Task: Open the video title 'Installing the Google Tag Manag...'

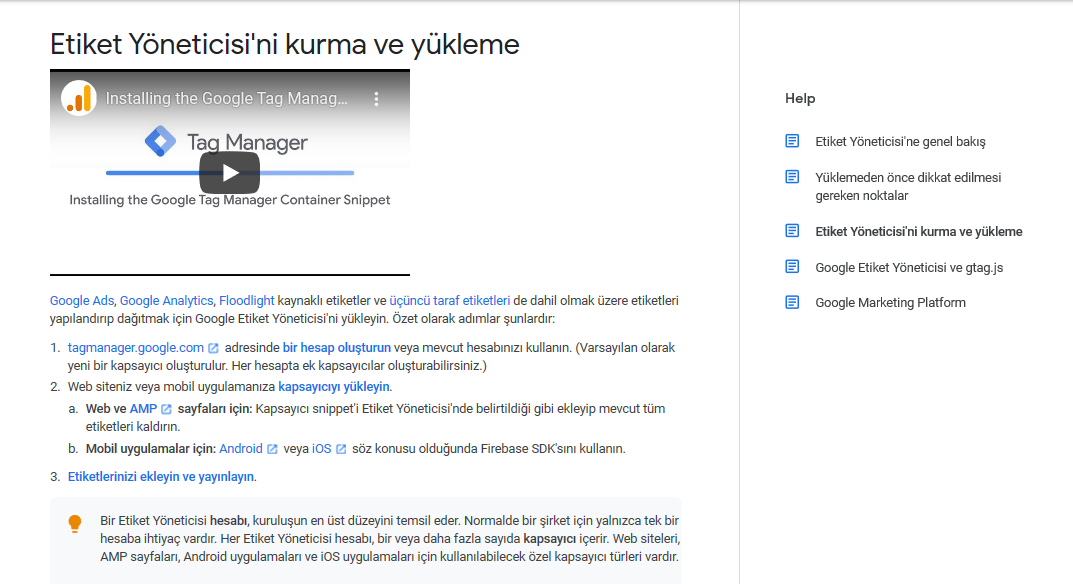Action: click(x=227, y=99)
